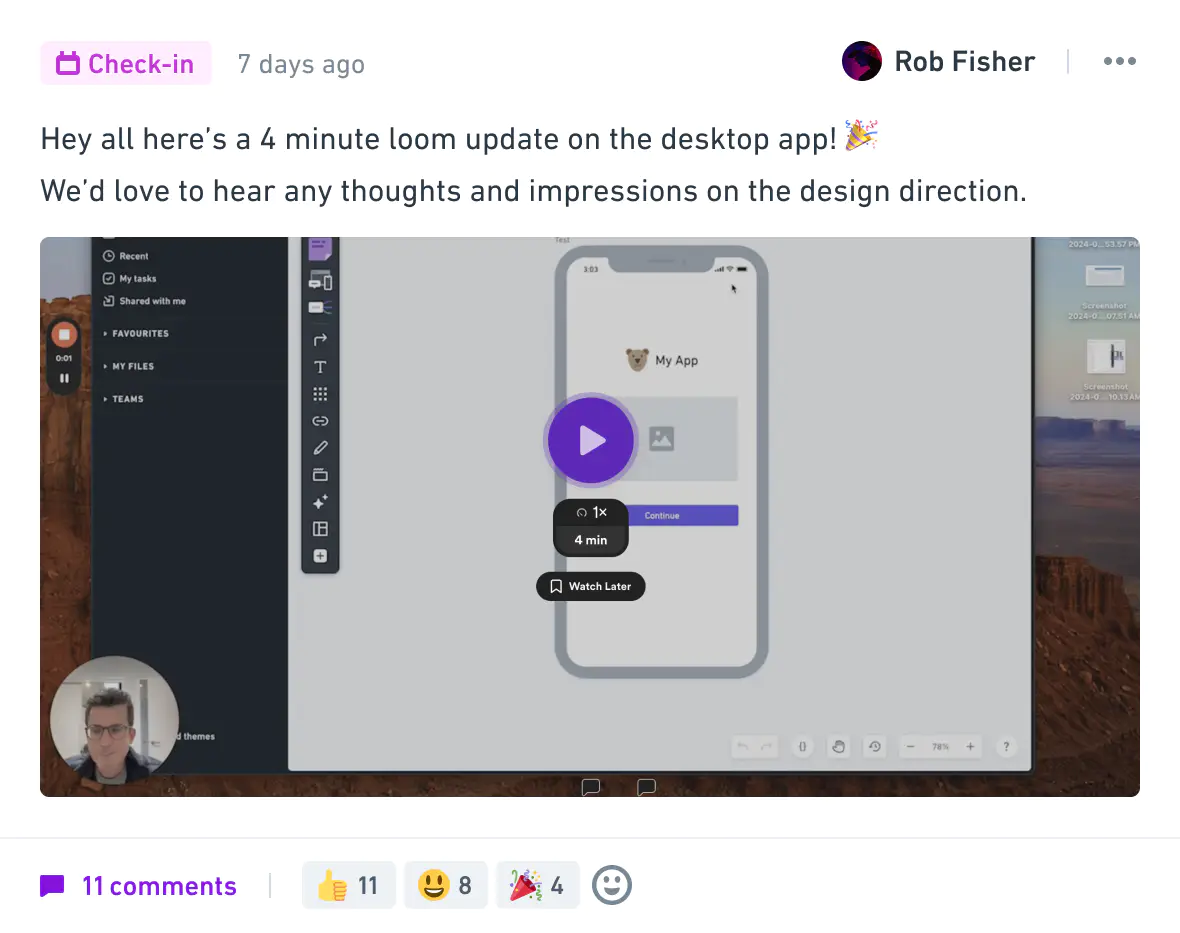This screenshot has height=933, width=1180.
Task: Select the pencil tool in video toolbar
Action: click(x=320, y=448)
